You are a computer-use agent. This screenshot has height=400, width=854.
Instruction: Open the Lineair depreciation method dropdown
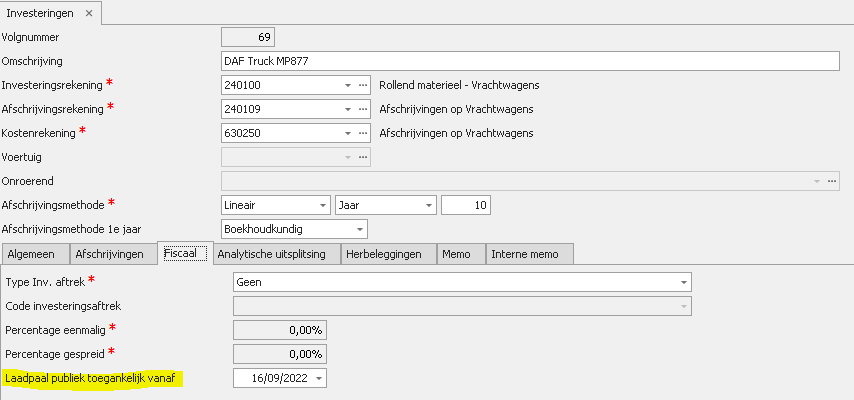(x=322, y=205)
